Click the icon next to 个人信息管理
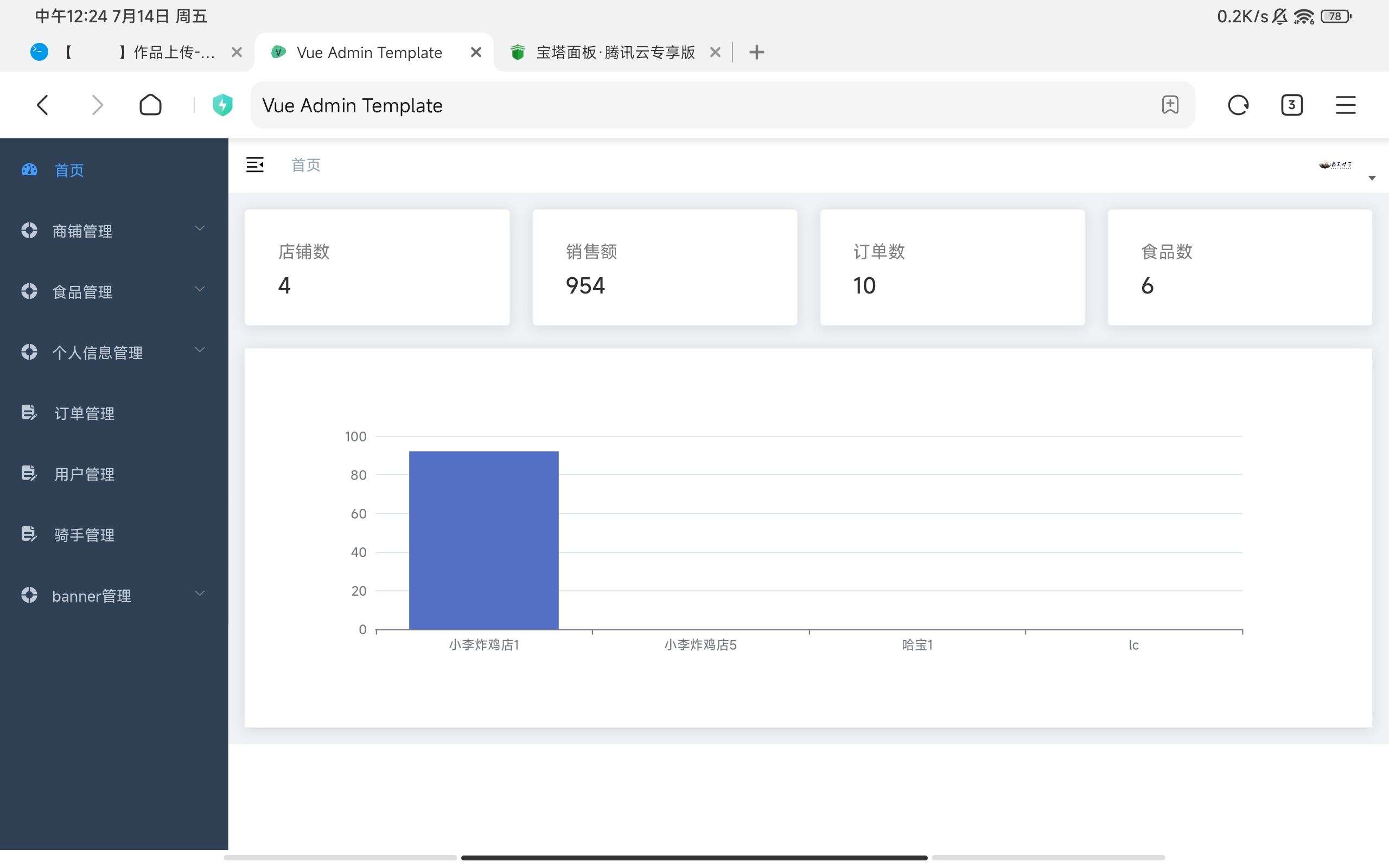The width and height of the screenshot is (1389, 868). pos(29,352)
